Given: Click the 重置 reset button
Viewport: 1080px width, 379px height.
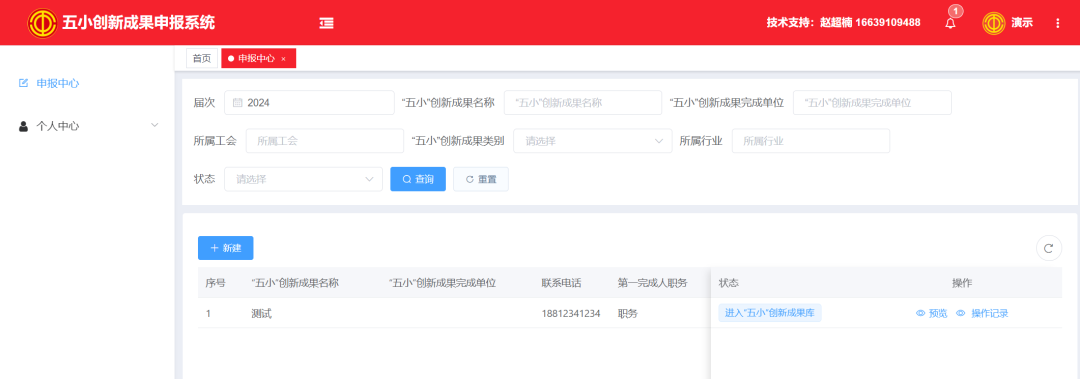Looking at the screenshot, I should [x=481, y=179].
